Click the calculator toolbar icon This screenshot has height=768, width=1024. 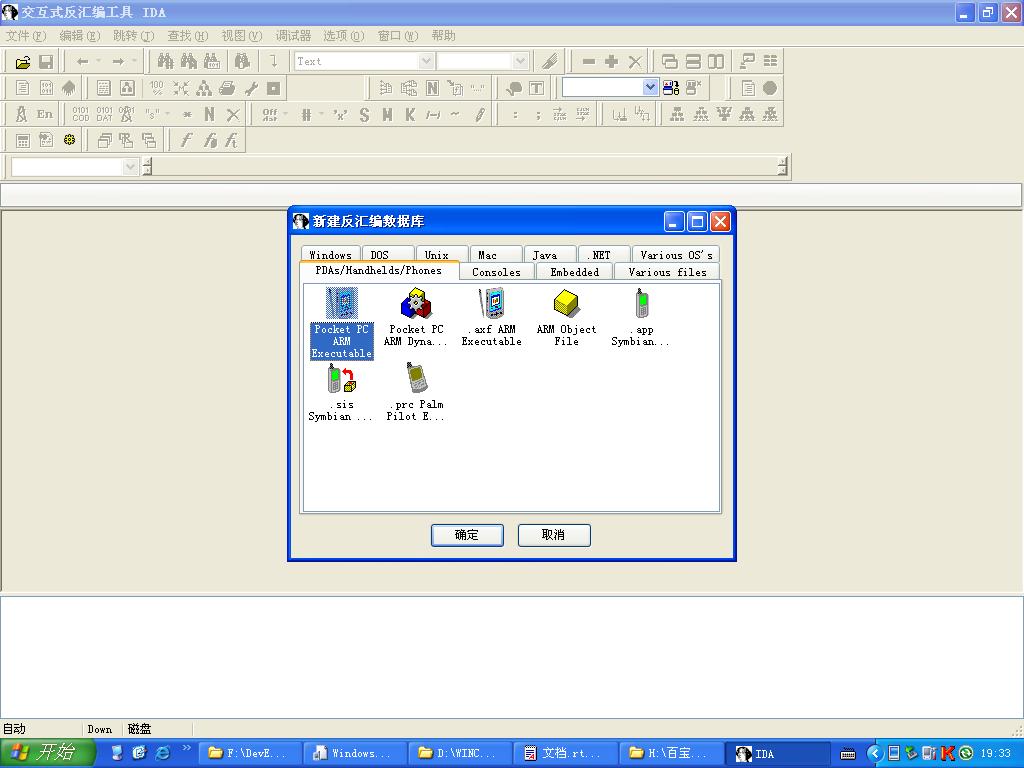[23, 140]
